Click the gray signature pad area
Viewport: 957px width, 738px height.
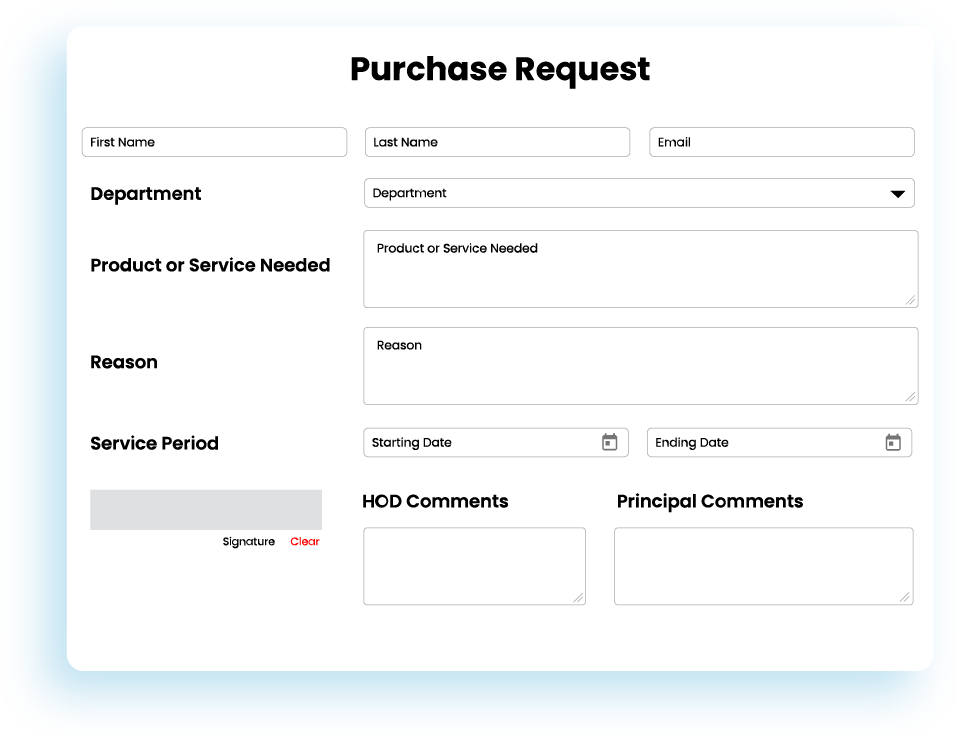[206, 509]
